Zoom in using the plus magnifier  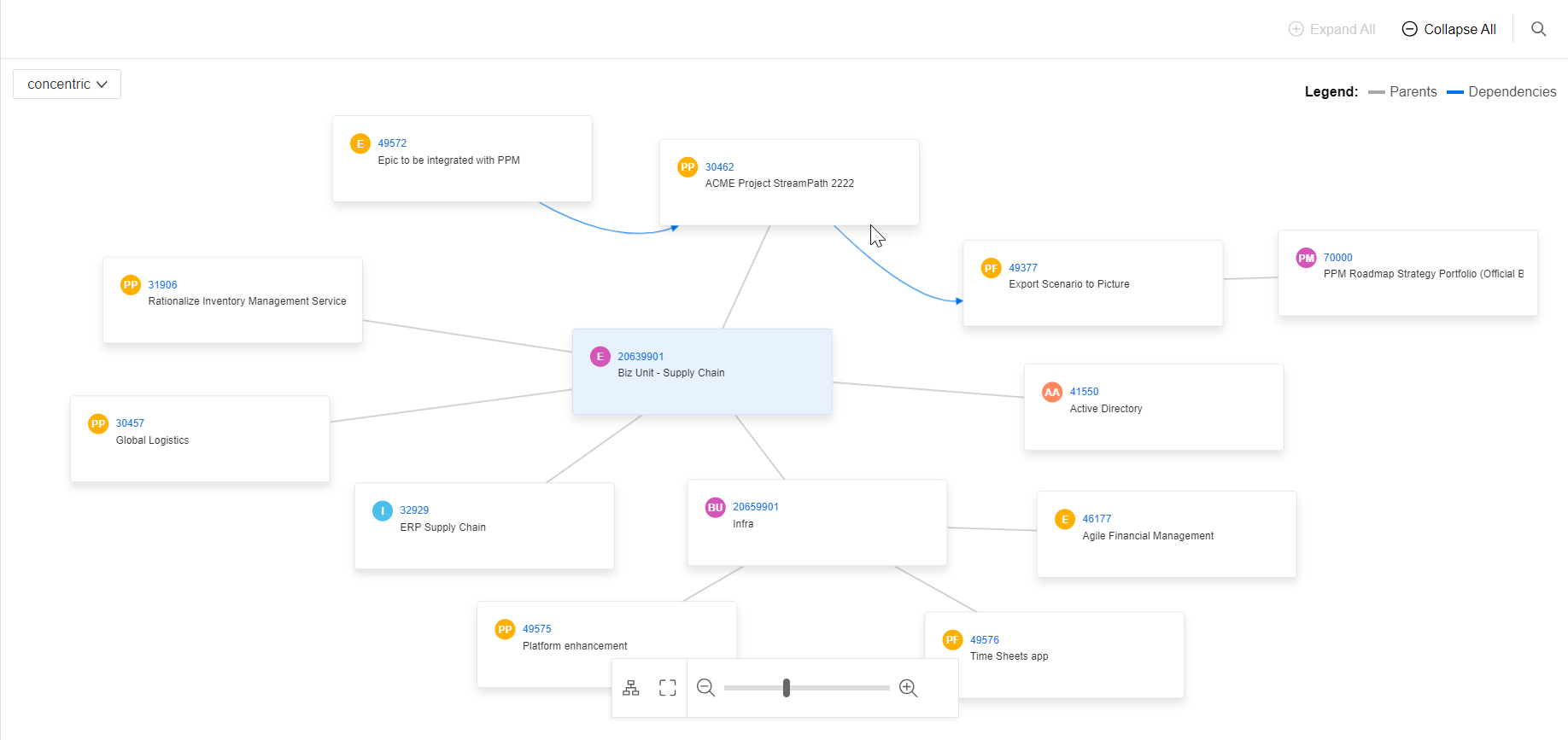coord(909,688)
